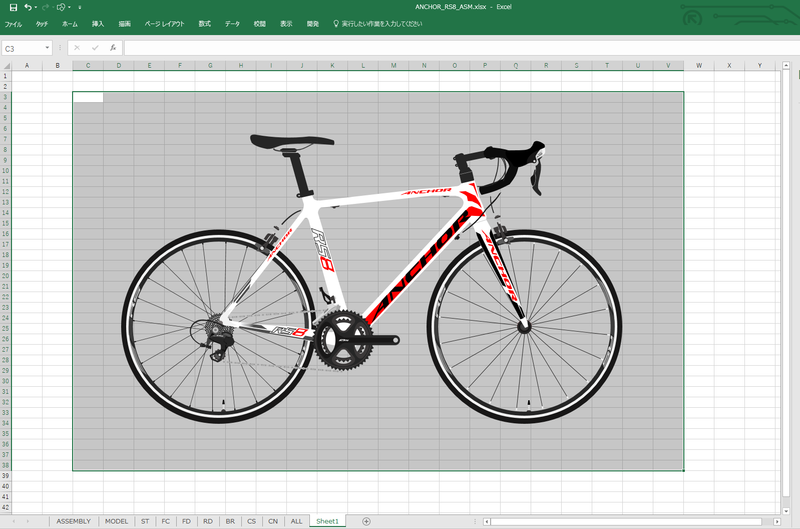Image resolution: width=800 pixels, height=529 pixels.
Task: Click the touch/mouse mode icon
Action: (x=61, y=7)
